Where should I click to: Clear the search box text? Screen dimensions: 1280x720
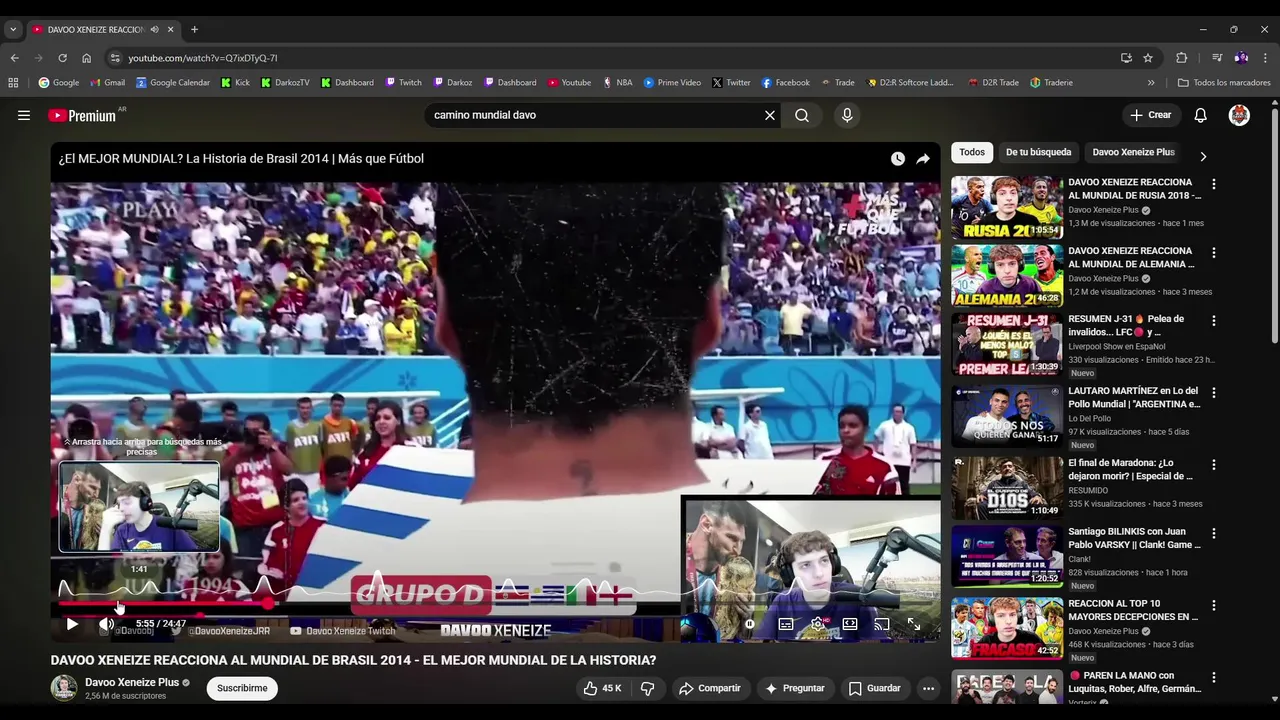click(x=770, y=115)
